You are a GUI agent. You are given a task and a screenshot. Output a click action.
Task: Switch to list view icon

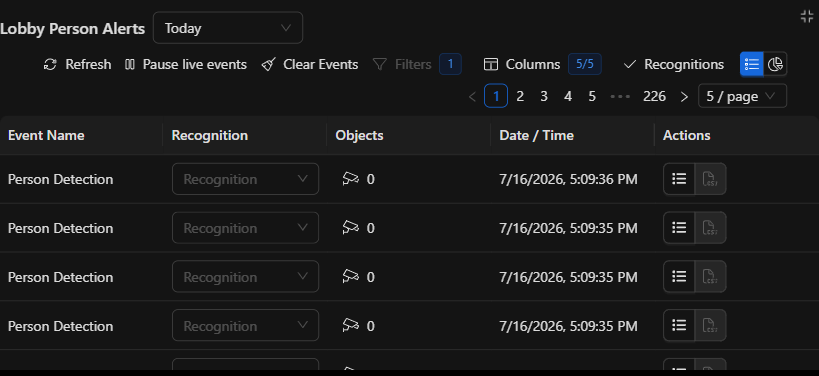click(752, 64)
